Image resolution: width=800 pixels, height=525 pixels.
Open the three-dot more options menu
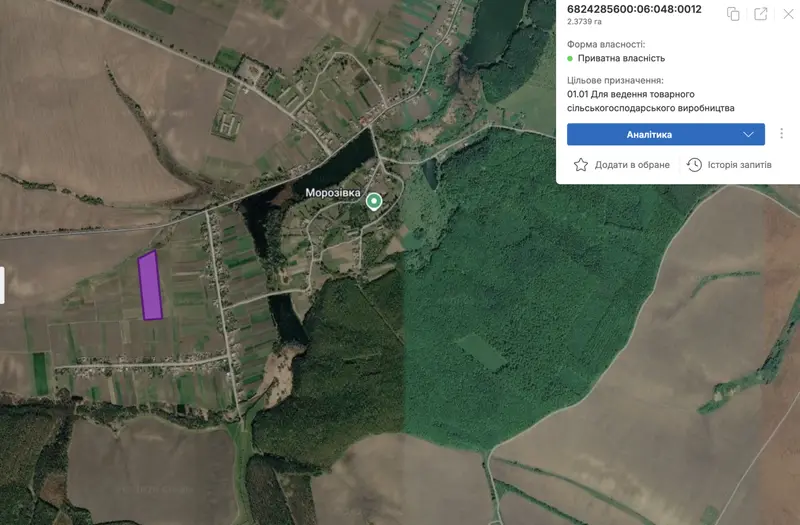pos(781,134)
